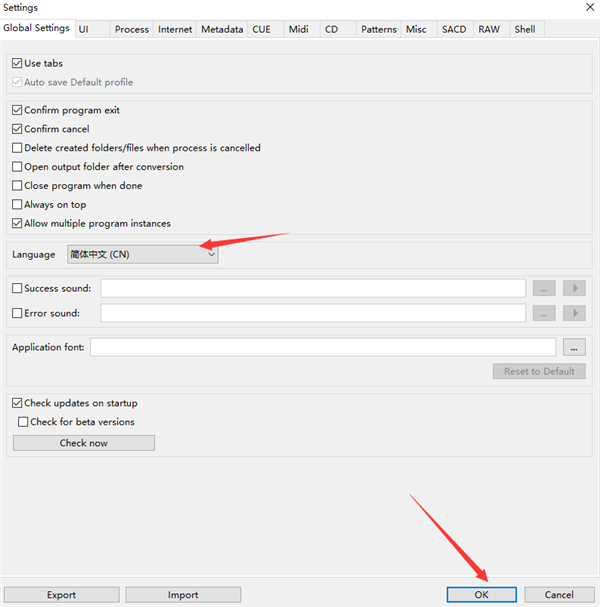The image size is (600, 607).
Task: Export settings with Export button
Action: tap(61, 595)
